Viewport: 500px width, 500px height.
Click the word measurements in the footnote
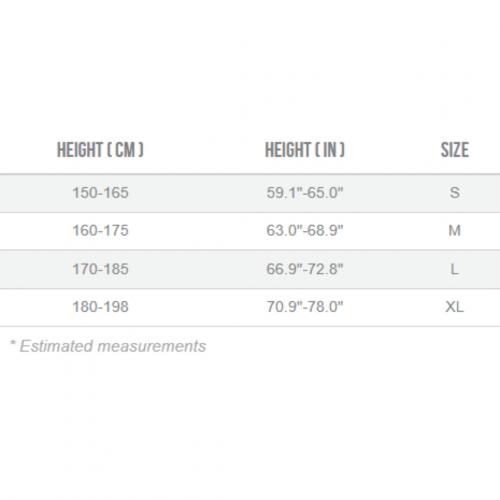[152, 346]
